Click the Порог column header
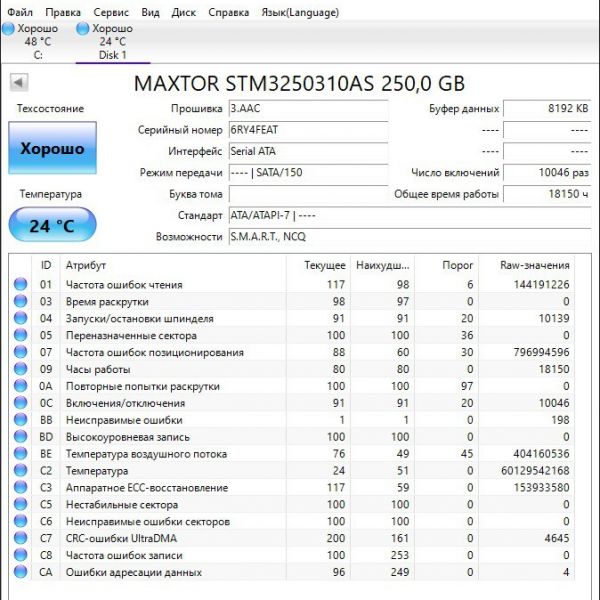 coord(447,265)
